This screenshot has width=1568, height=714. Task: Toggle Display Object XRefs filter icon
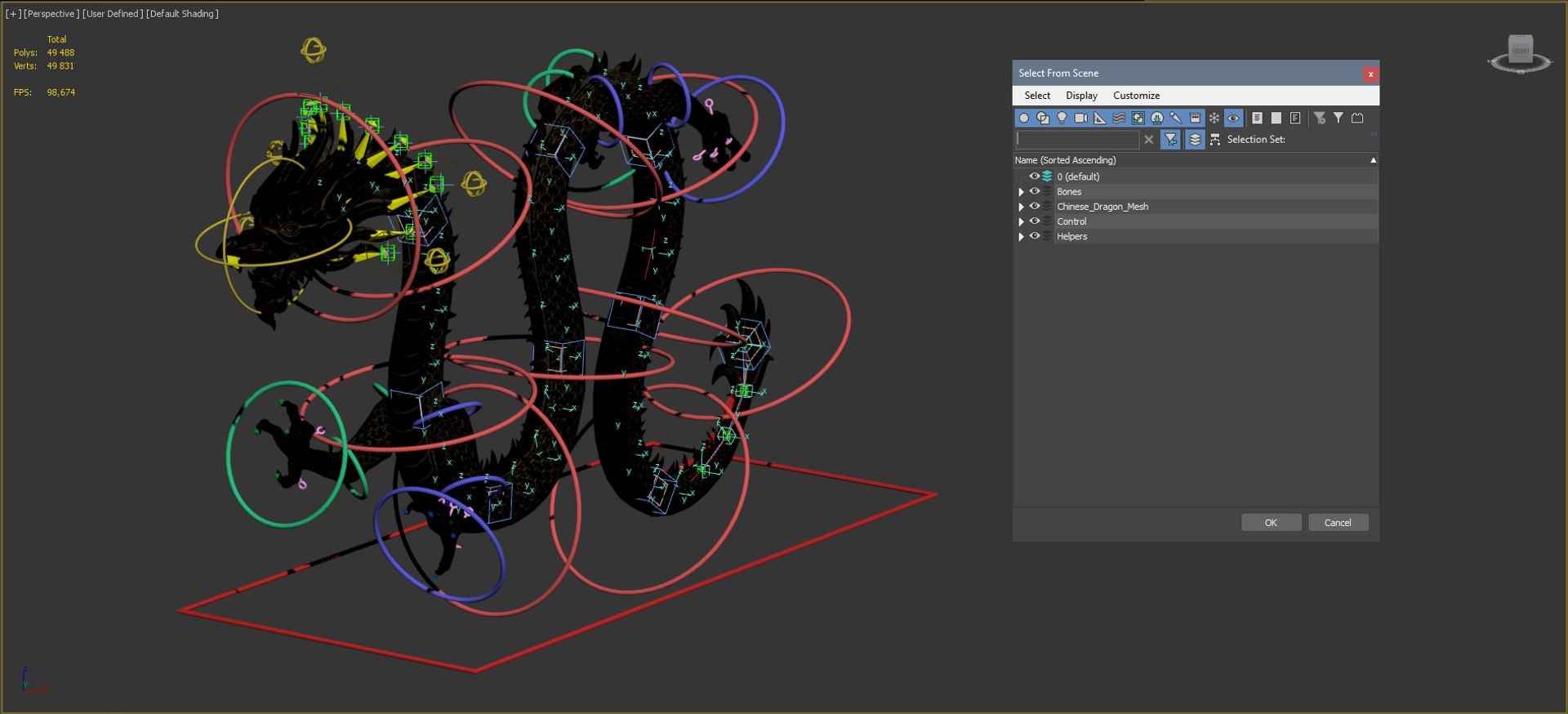pos(1157,118)
